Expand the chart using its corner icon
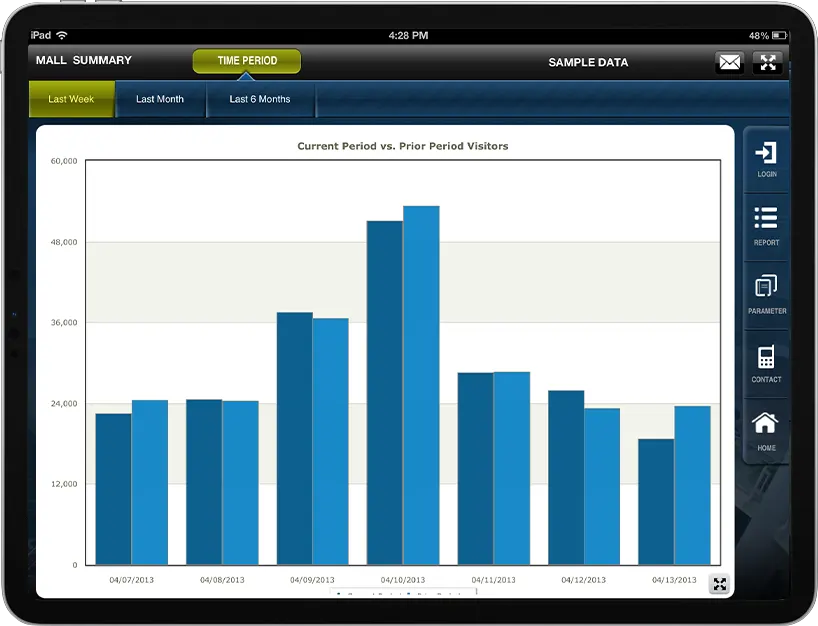Viewport: 818px width, 626px height. click(718, 585)
